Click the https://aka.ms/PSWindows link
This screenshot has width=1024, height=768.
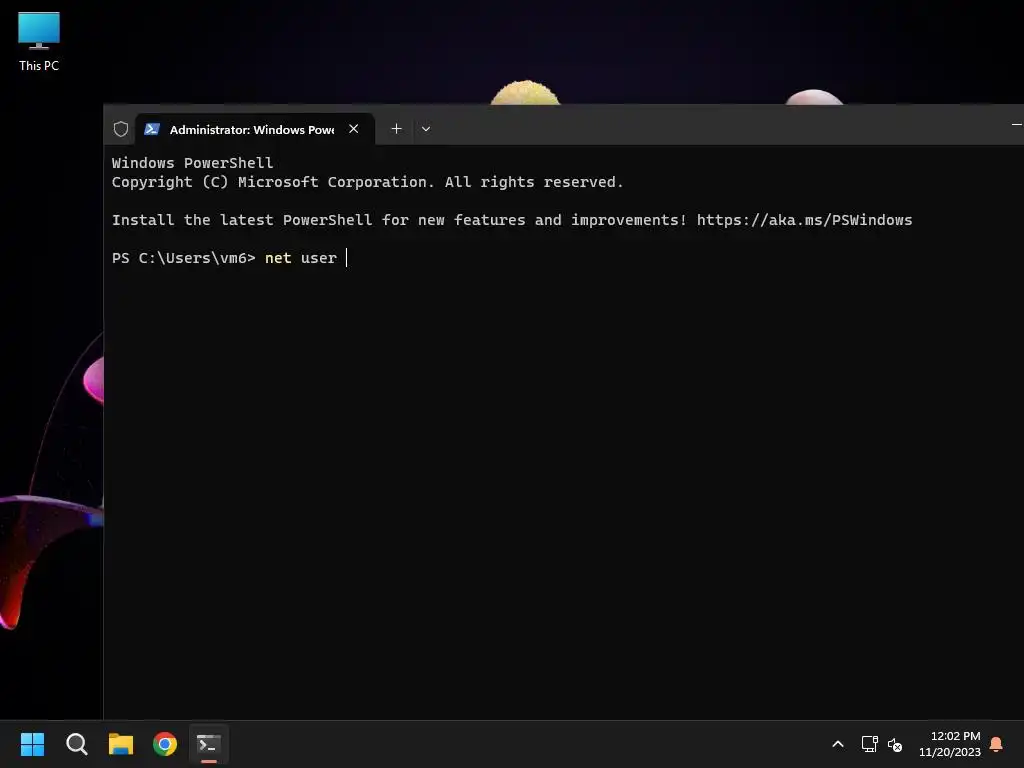pyautogui.click(x=804, y=220)
